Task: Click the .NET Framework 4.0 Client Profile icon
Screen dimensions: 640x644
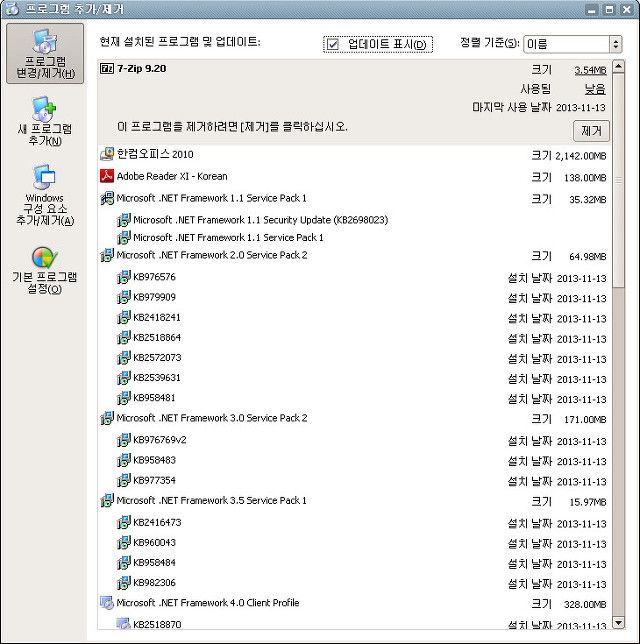Action: coord(107,603)
